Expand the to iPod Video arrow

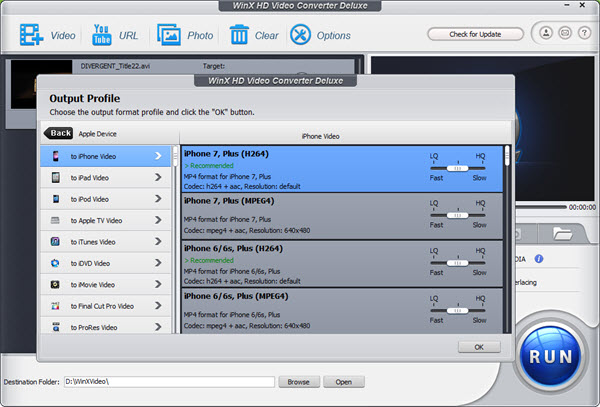(158, 199)
